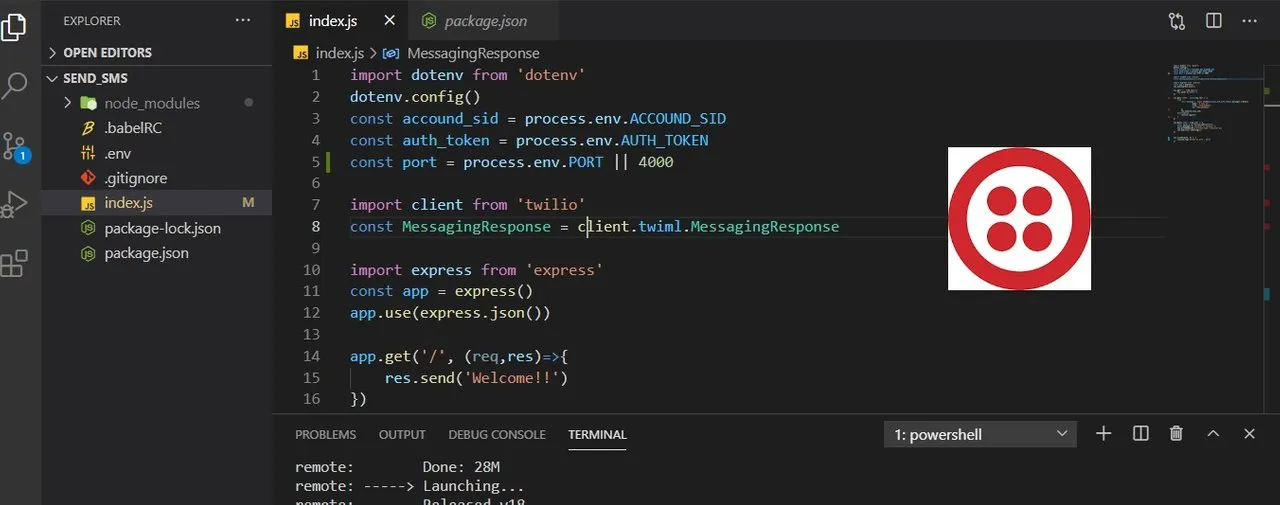Image resolution: width=1280 pixels, height=505 pixels.
Task: Click line number 14 in the gutter
Action: coord(311,356)
